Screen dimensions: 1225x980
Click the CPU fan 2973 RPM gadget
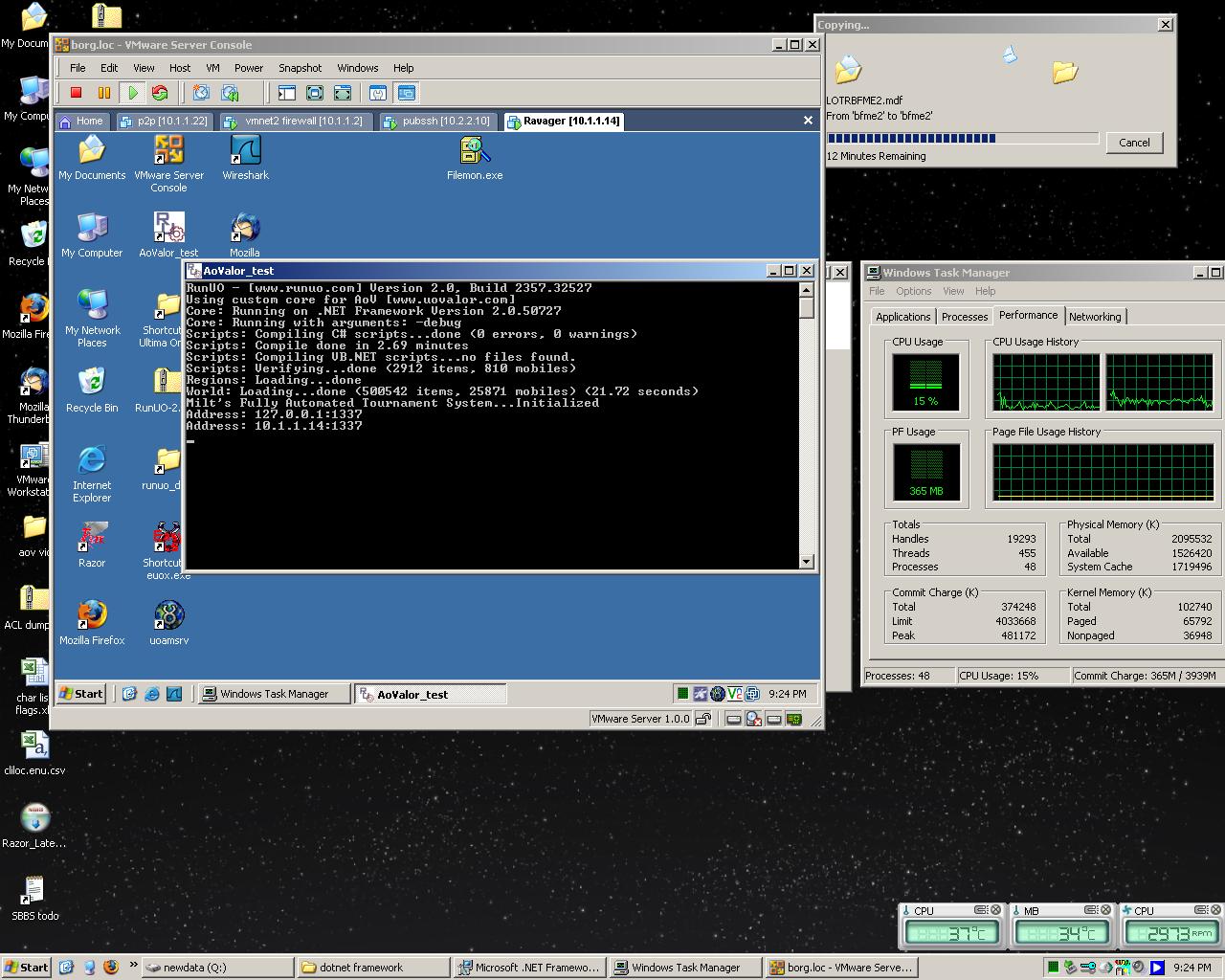pos(1173,925)
